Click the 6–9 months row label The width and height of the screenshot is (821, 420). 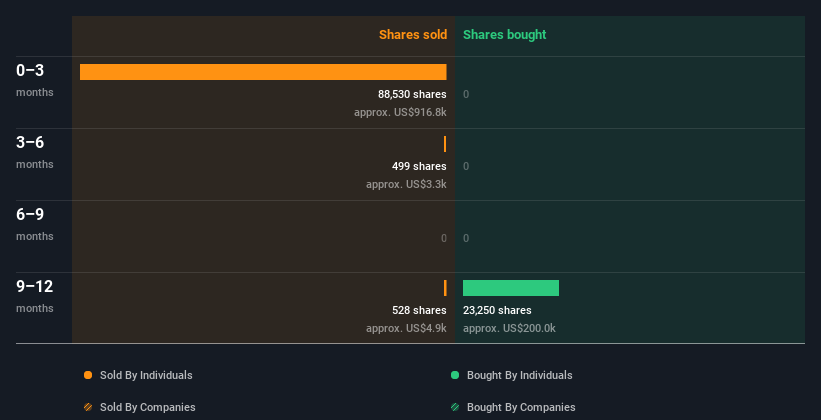click(x=35, y=224)
